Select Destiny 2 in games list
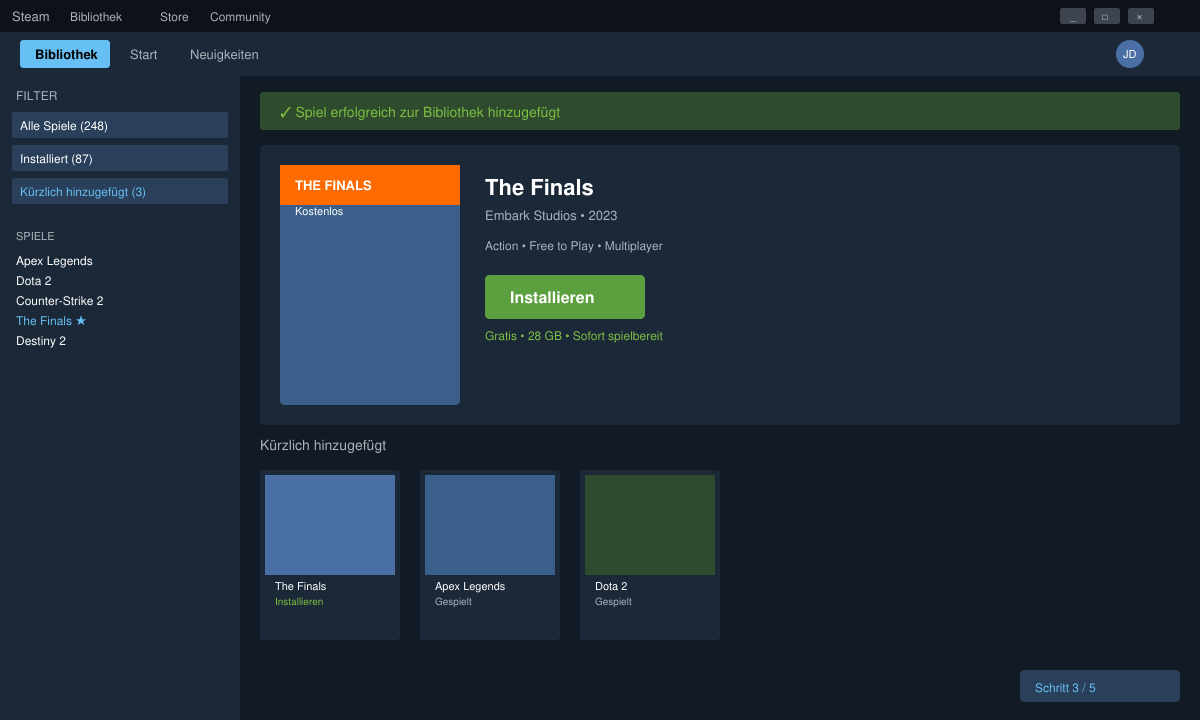 tap(41, 341)
